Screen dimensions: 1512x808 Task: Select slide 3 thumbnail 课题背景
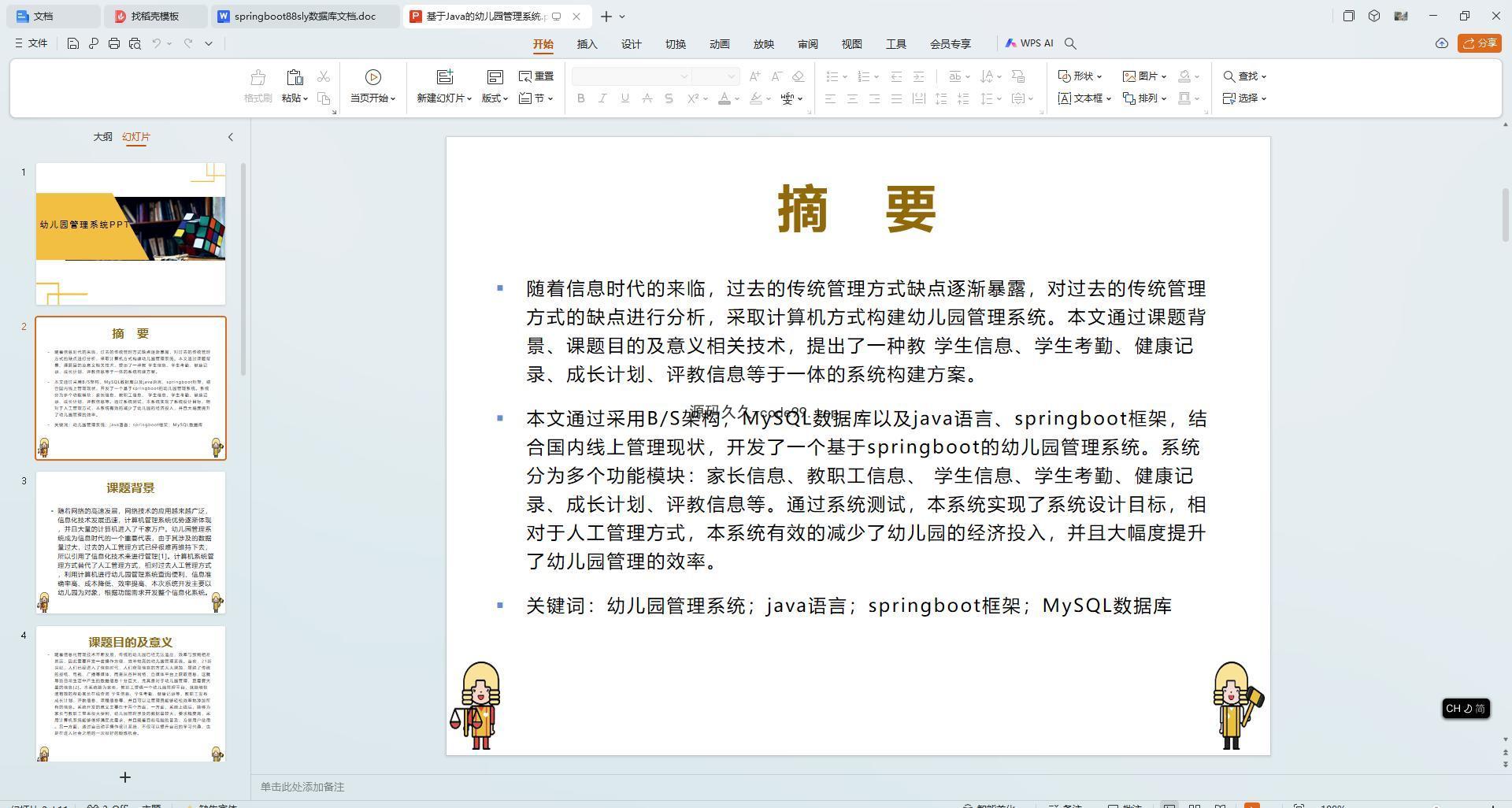(131, 543)
